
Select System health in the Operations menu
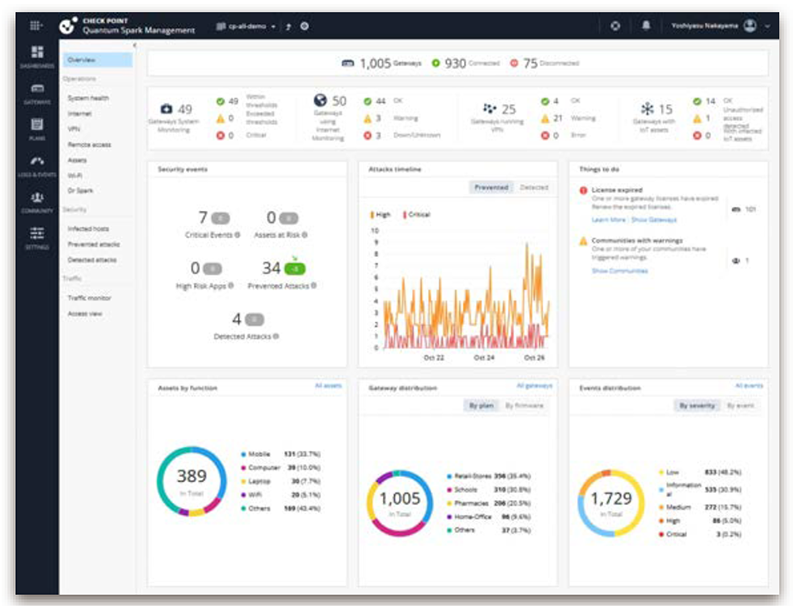pos(88,98)
